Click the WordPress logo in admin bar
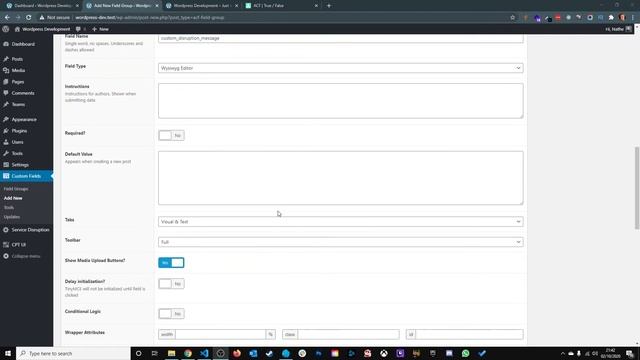Screen dimensions: 640x360 (x=6, y=29)
